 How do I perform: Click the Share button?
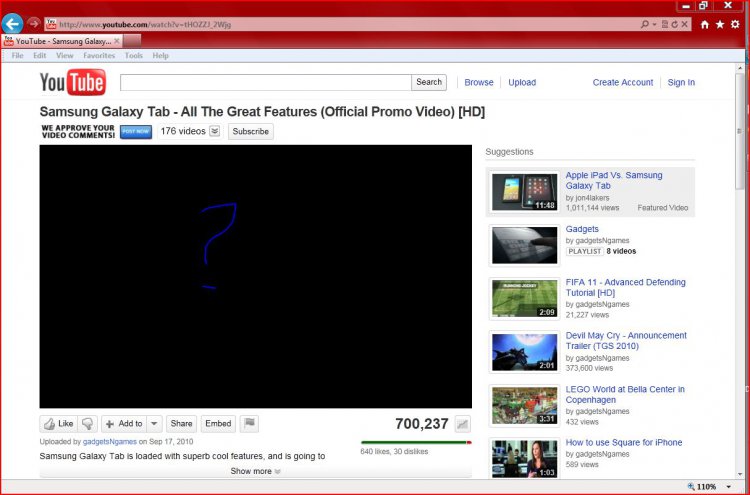point(181,424)
